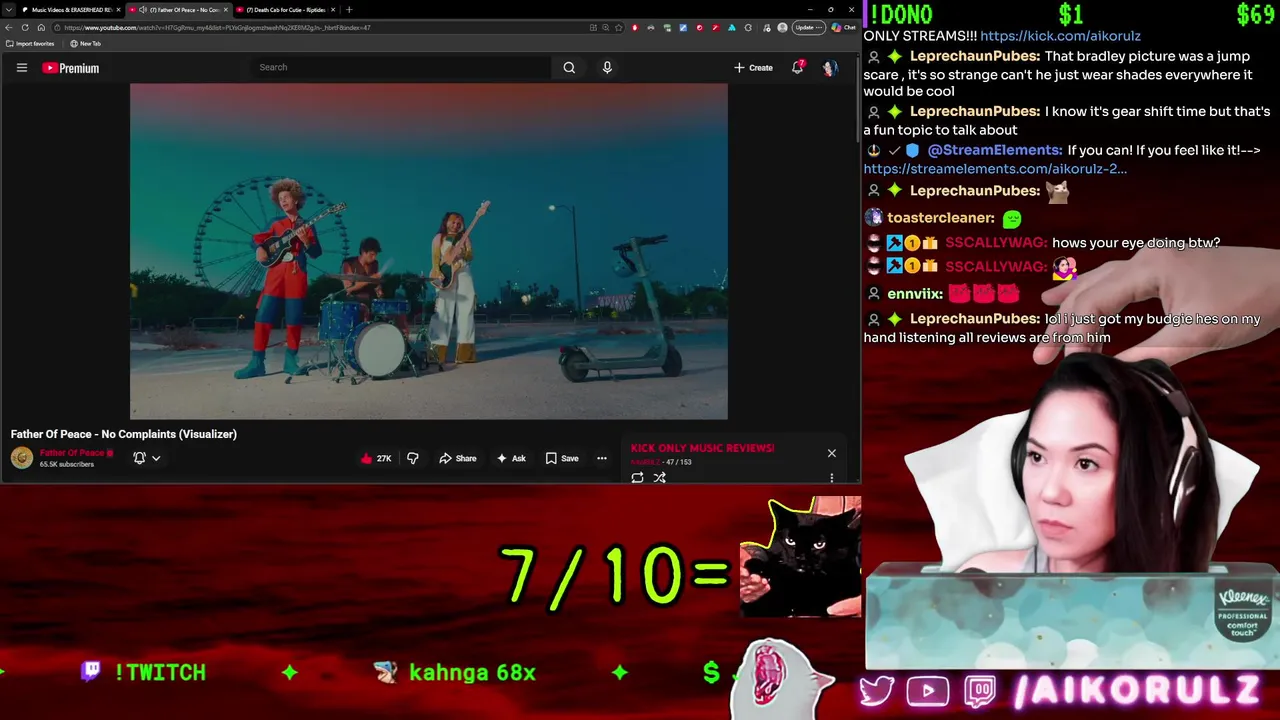
Task: Open the notifications bell in the YouTube header
Action: coord(797,68)
